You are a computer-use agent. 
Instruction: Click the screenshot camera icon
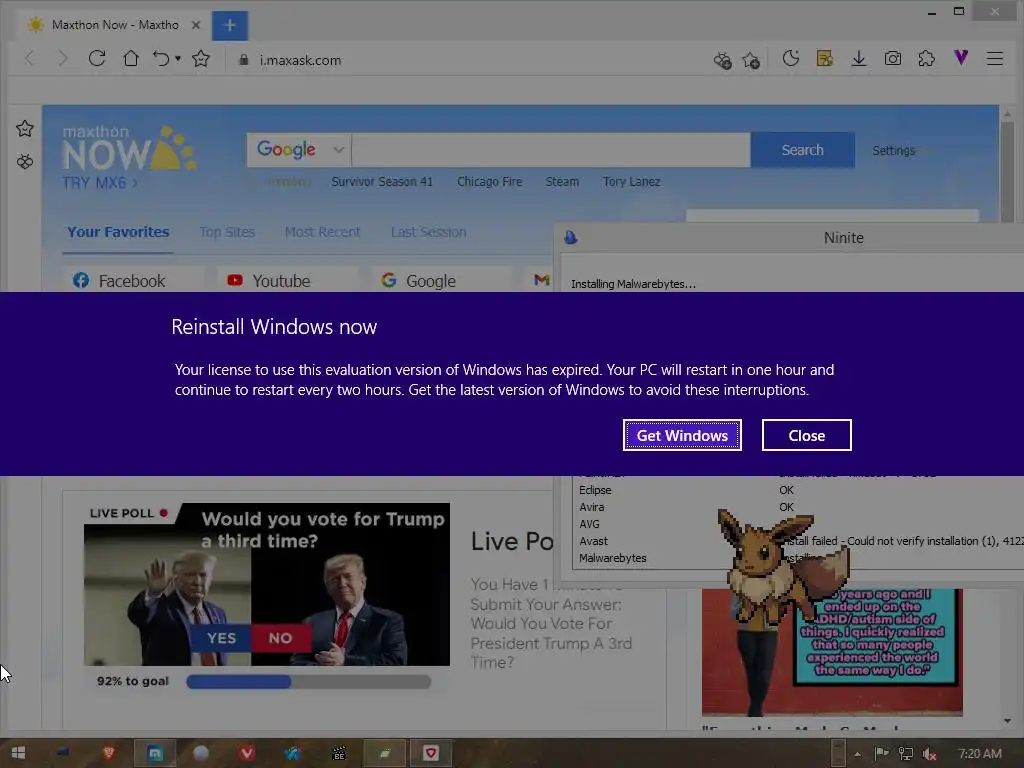pyautogui.click(x=893, y=59)
